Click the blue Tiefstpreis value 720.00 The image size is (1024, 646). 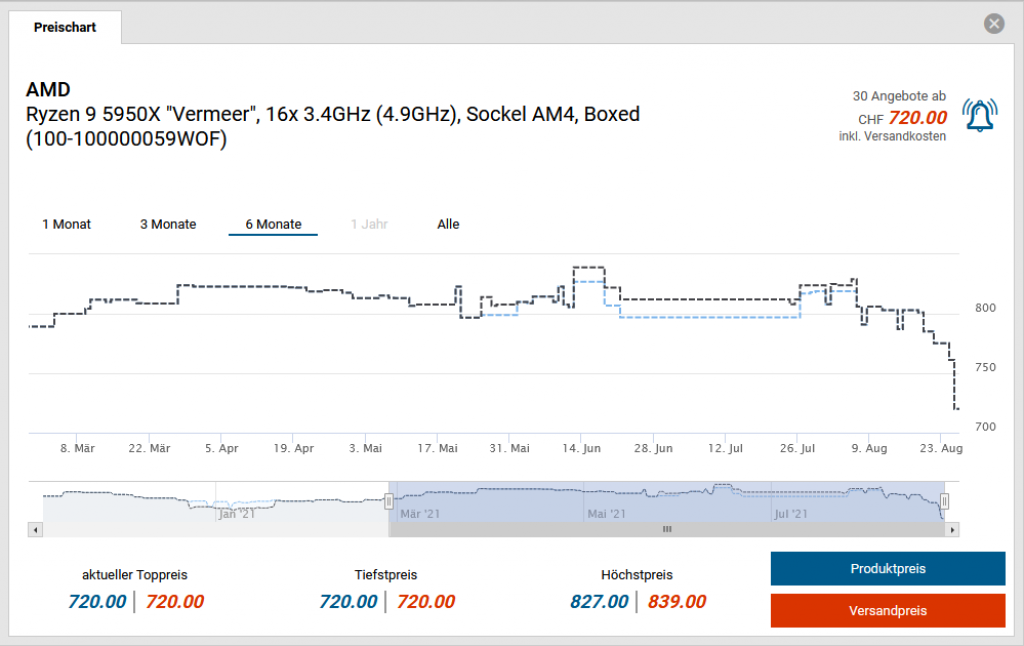[347, 602]
